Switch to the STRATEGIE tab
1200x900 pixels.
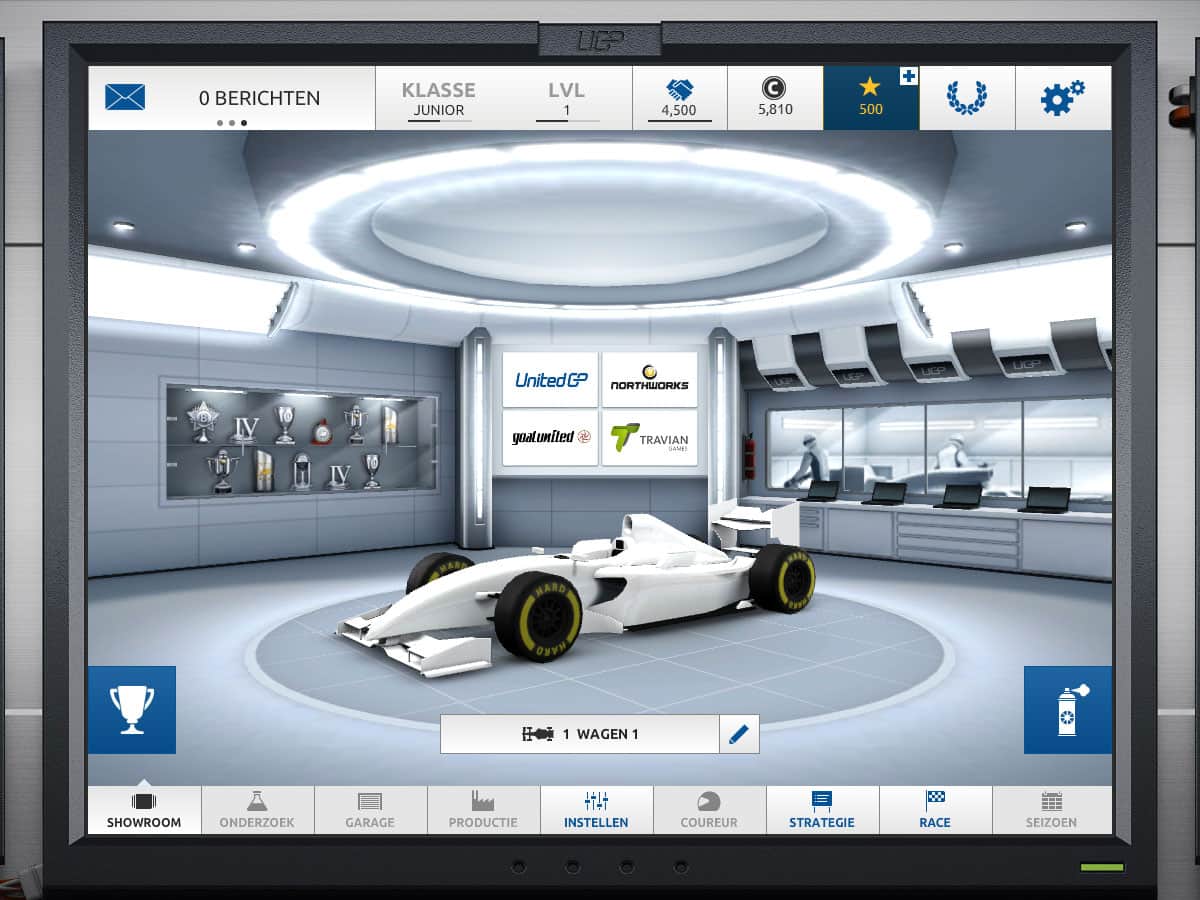[822, 810]
